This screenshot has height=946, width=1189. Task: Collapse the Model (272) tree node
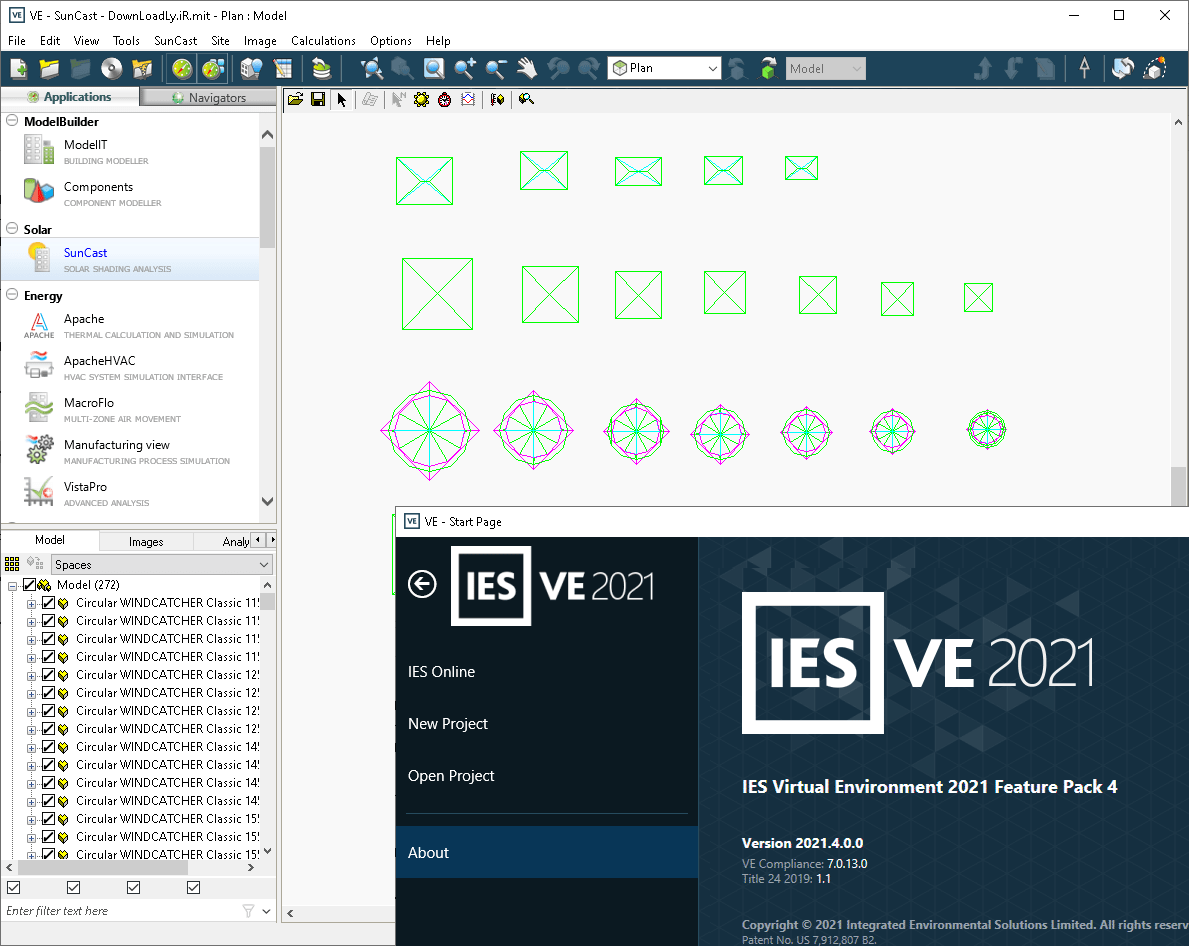point(12,586)
